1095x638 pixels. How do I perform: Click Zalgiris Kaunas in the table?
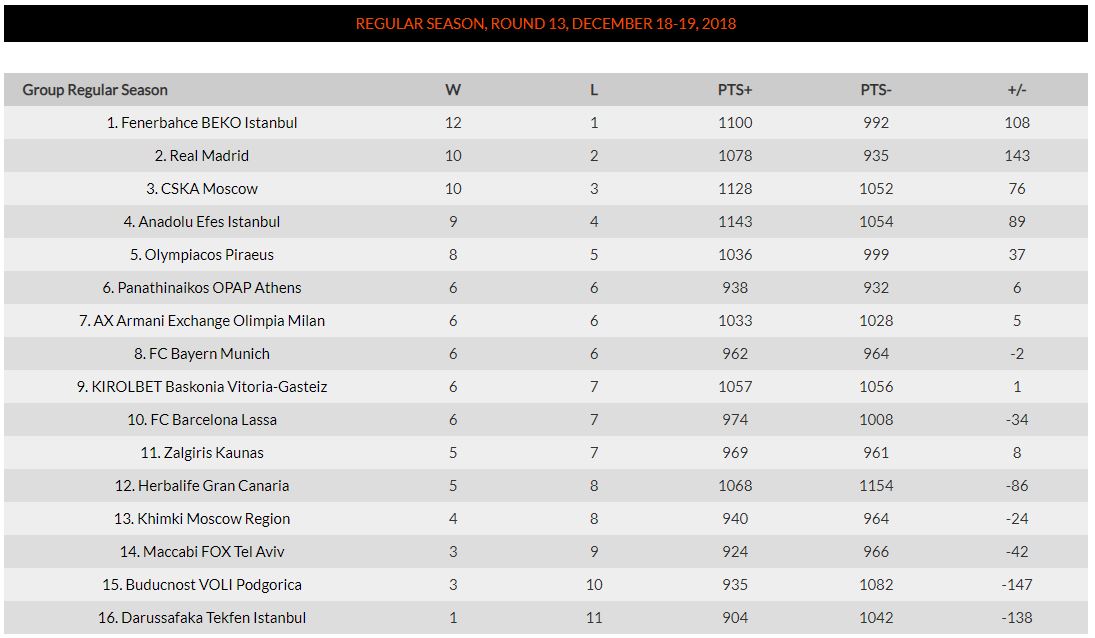point(202,453)
